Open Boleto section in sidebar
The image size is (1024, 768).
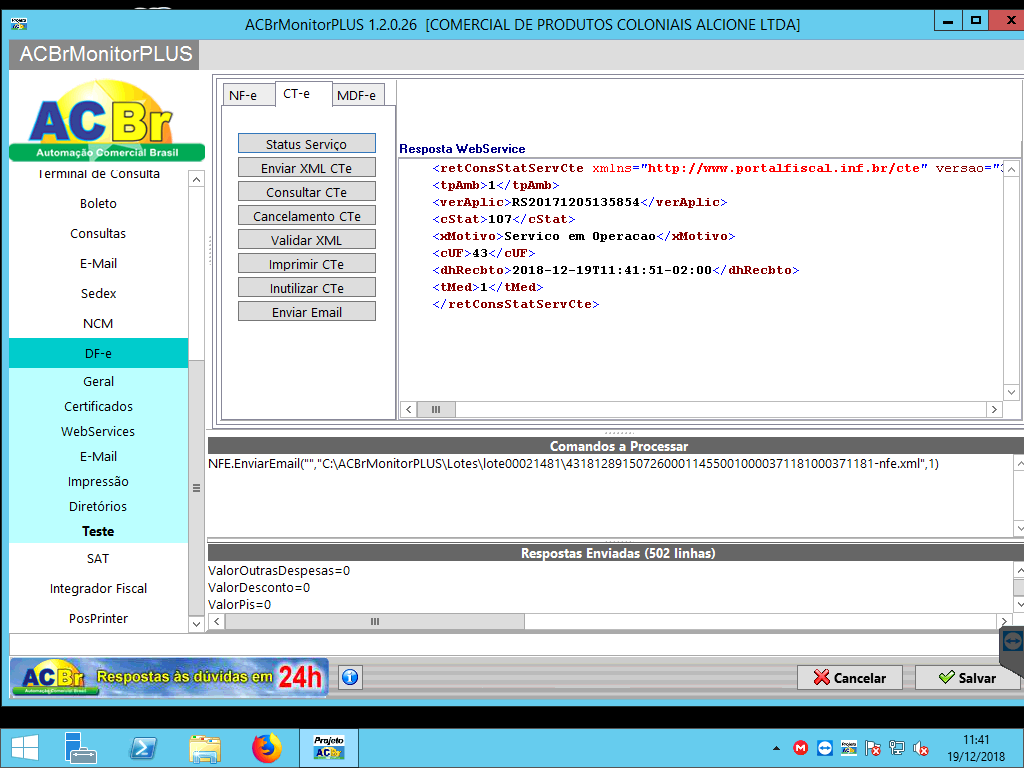click(x=99, y=203)
